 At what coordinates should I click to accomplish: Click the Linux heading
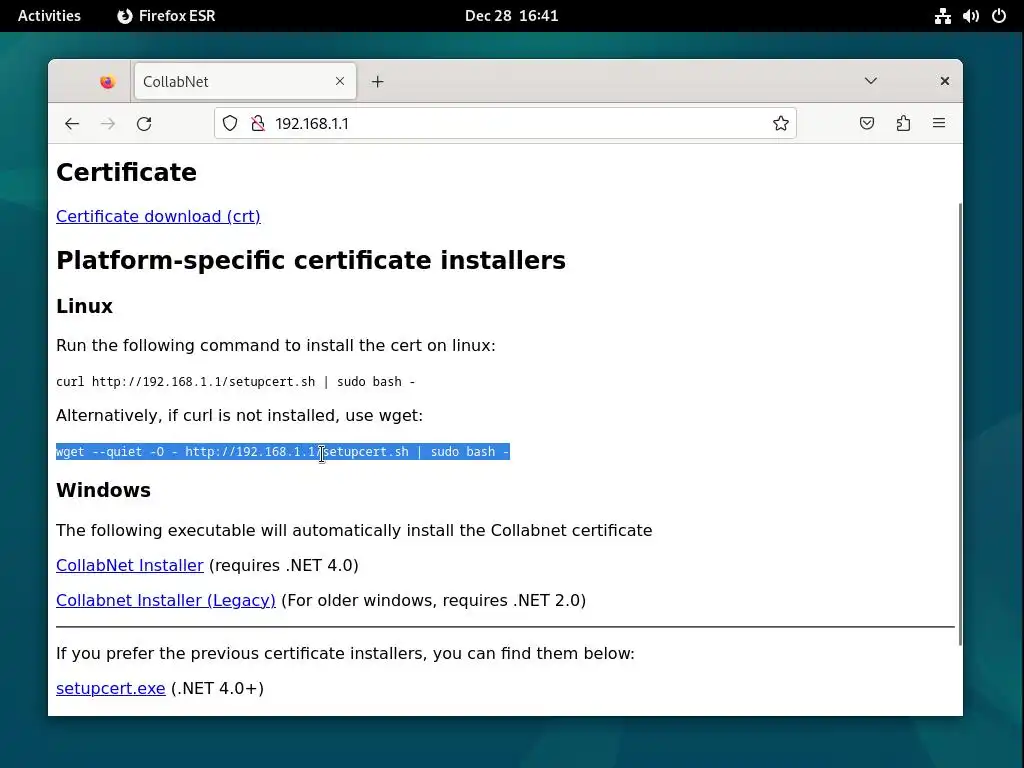84,306
